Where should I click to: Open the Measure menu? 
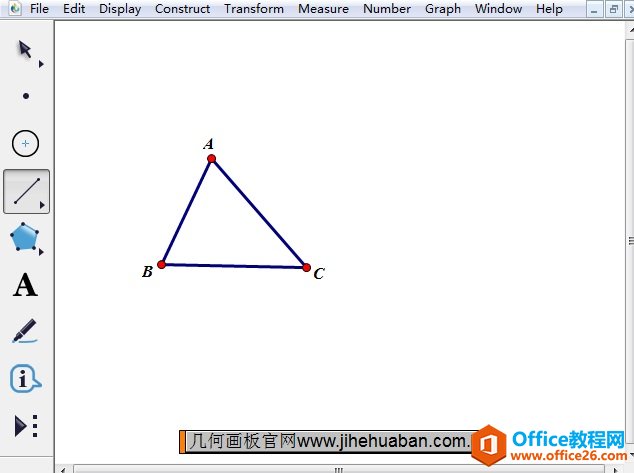click(x=323, y=8)
